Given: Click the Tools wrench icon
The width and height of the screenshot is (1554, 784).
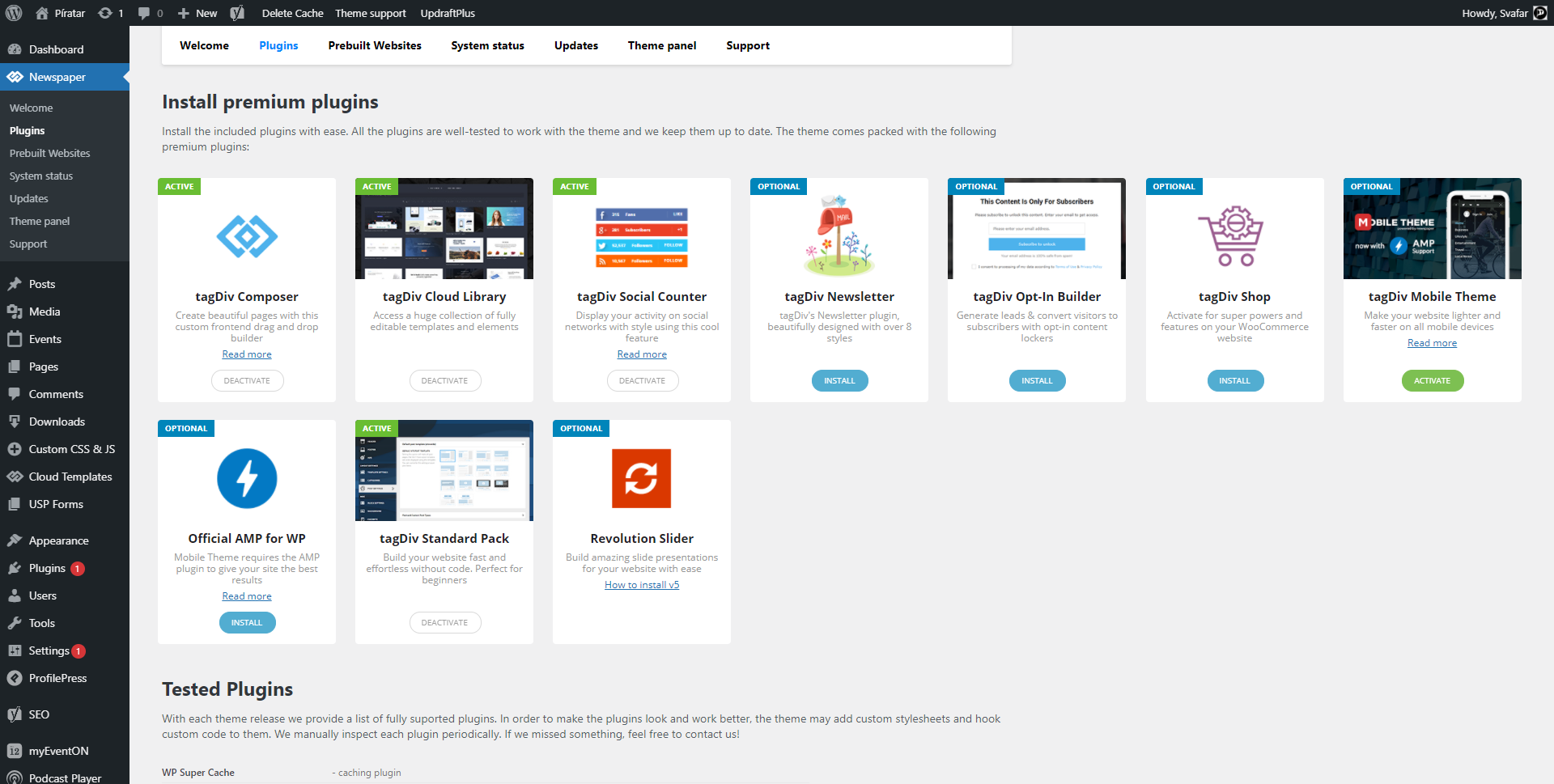Looking at the screenshot, I should (15, 623).
